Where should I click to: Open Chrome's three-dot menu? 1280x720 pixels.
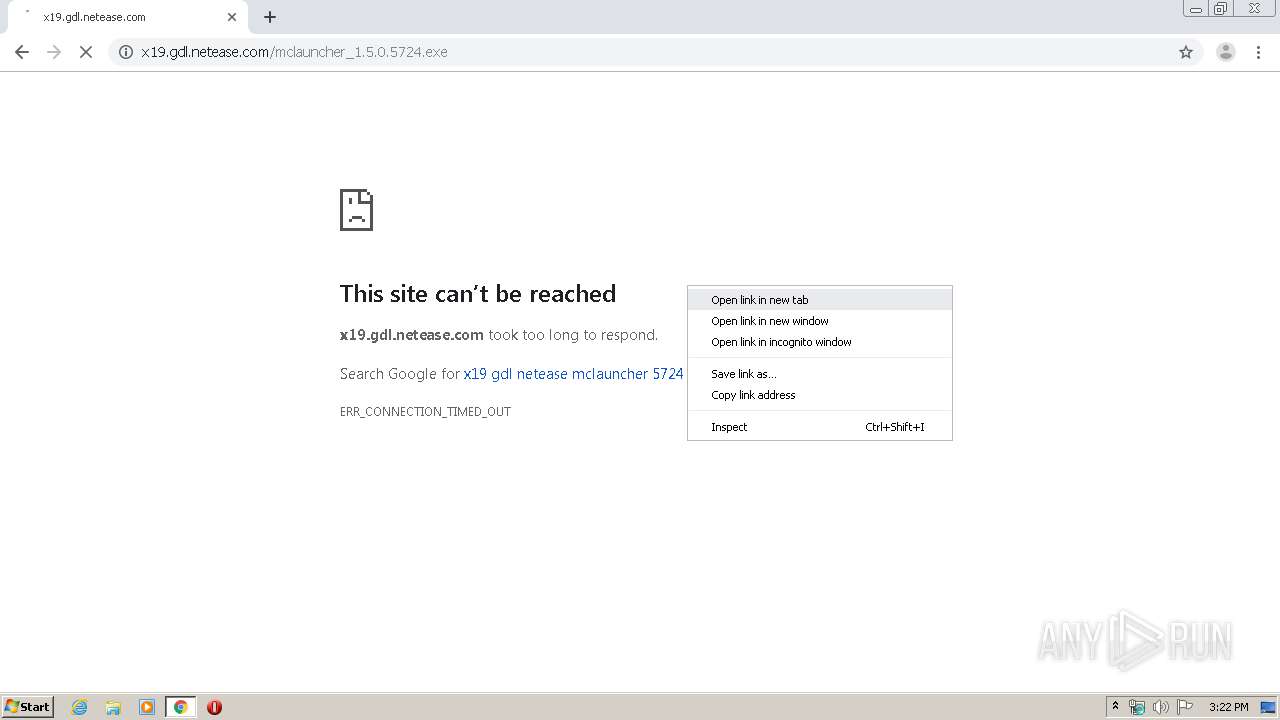coord(1258,52)
